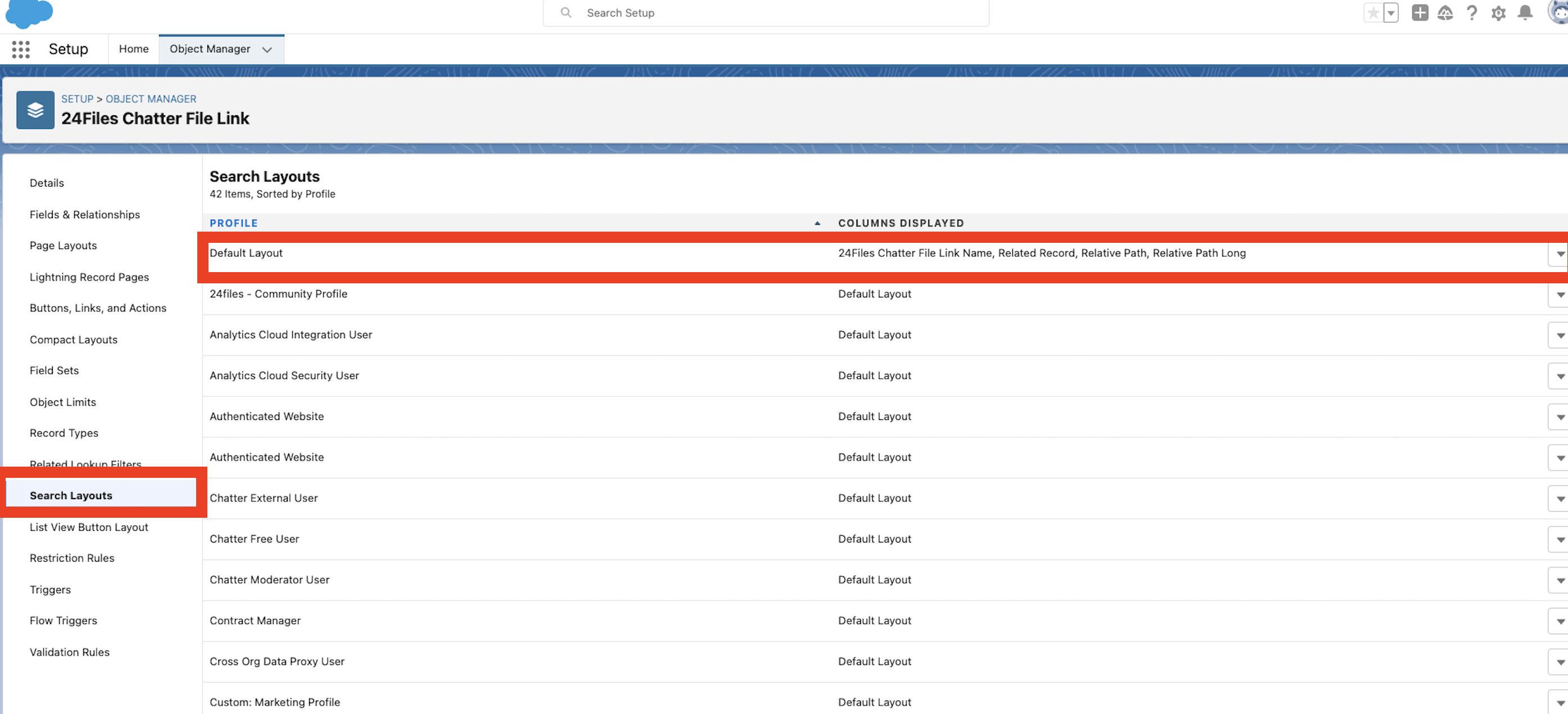Expand the Object Manager tab chevron
The image size is (1568, 714).
266,49
